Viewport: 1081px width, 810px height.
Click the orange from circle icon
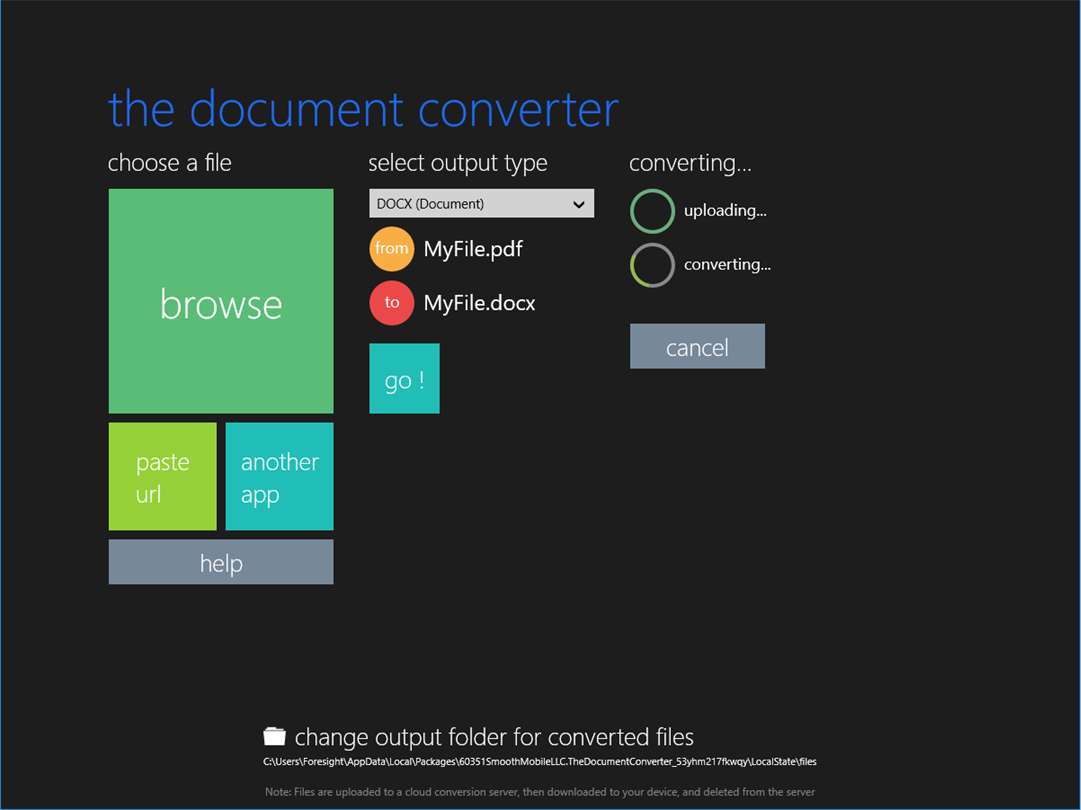tap(392, 249)
